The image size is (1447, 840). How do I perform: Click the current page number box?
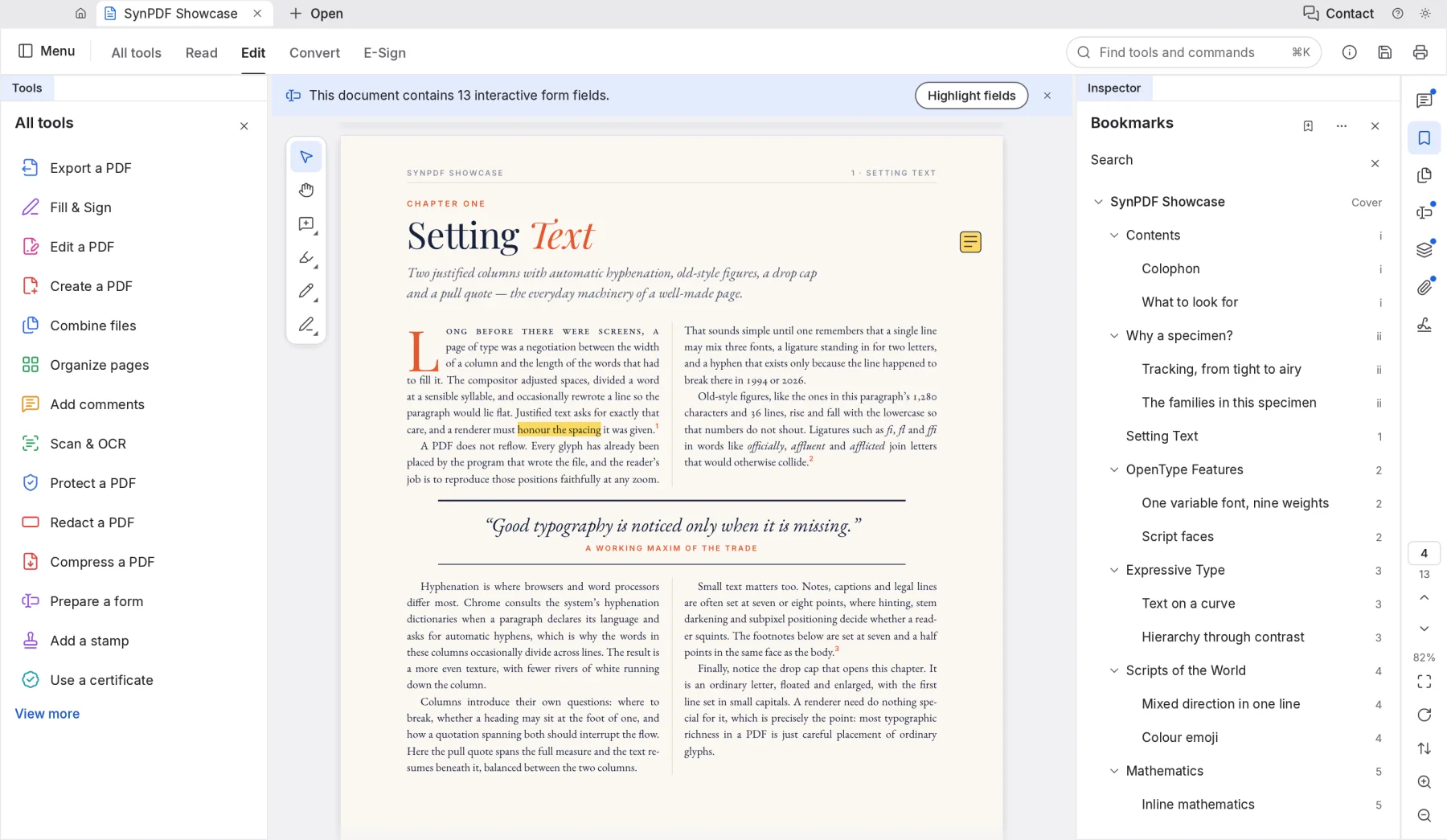1424,554
